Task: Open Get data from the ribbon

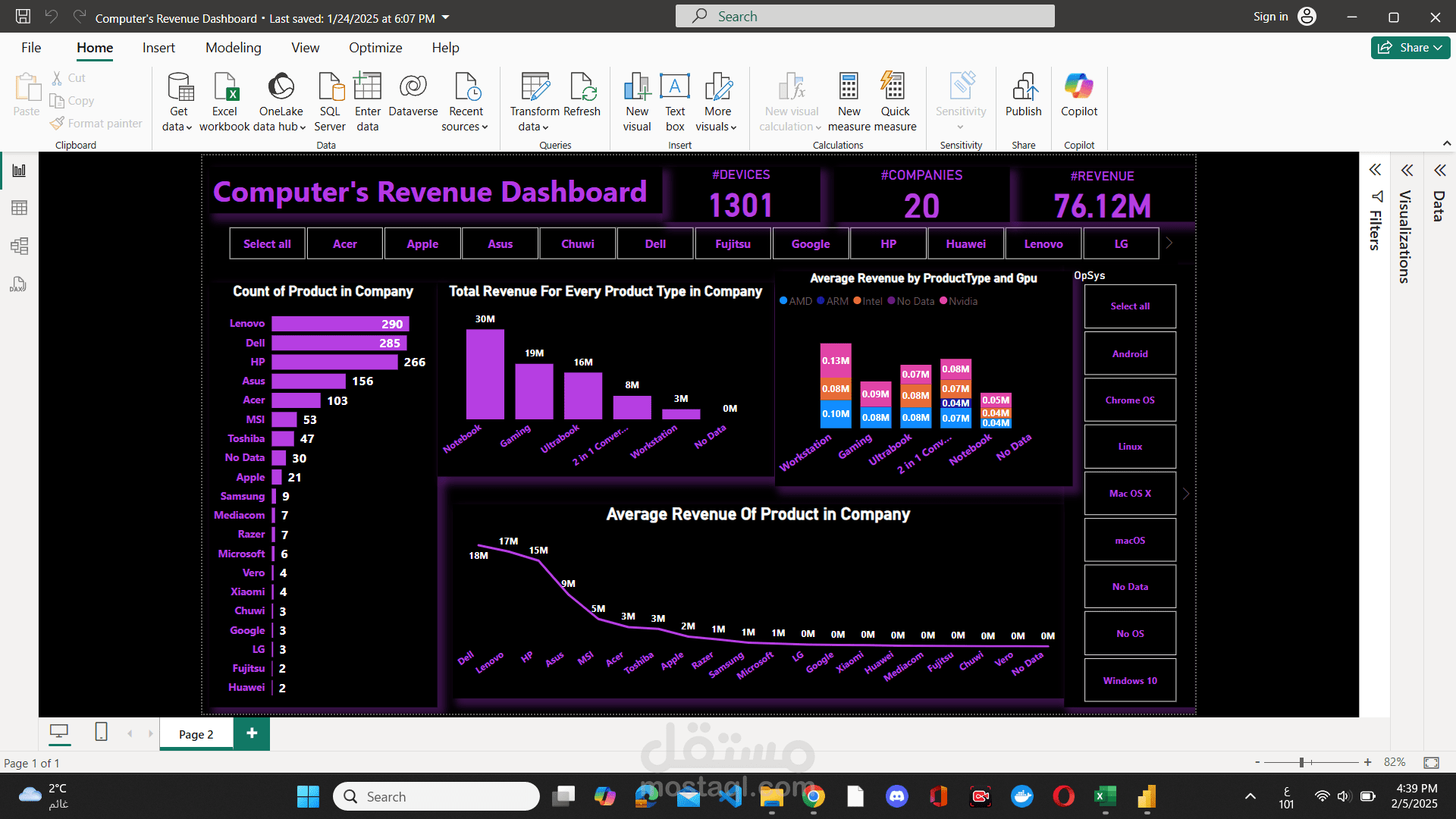Action: click(x=178, y=102)
